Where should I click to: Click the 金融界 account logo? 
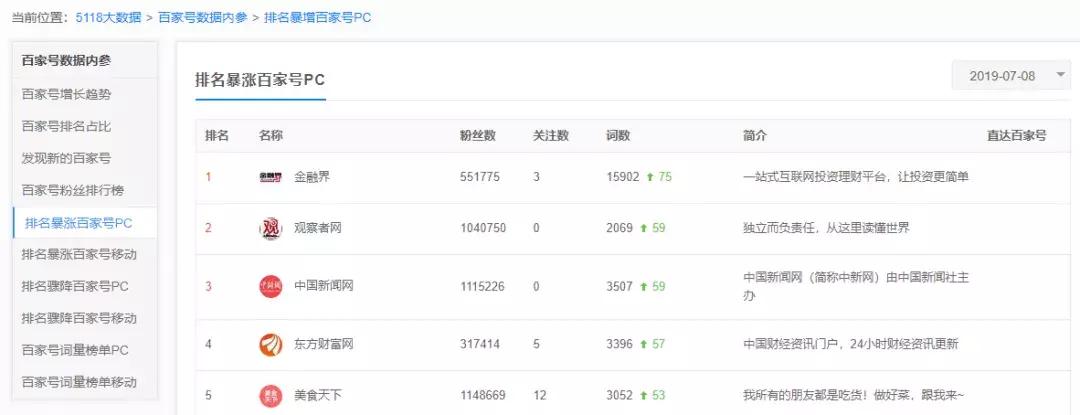point(270,178)
